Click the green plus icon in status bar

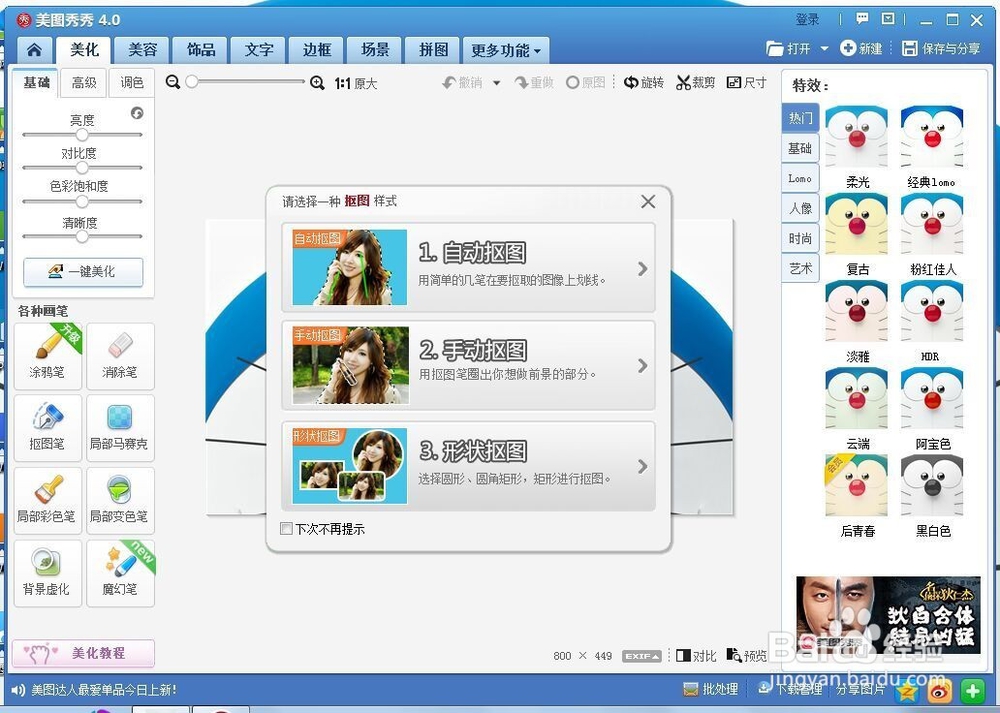tap(972, 691)
